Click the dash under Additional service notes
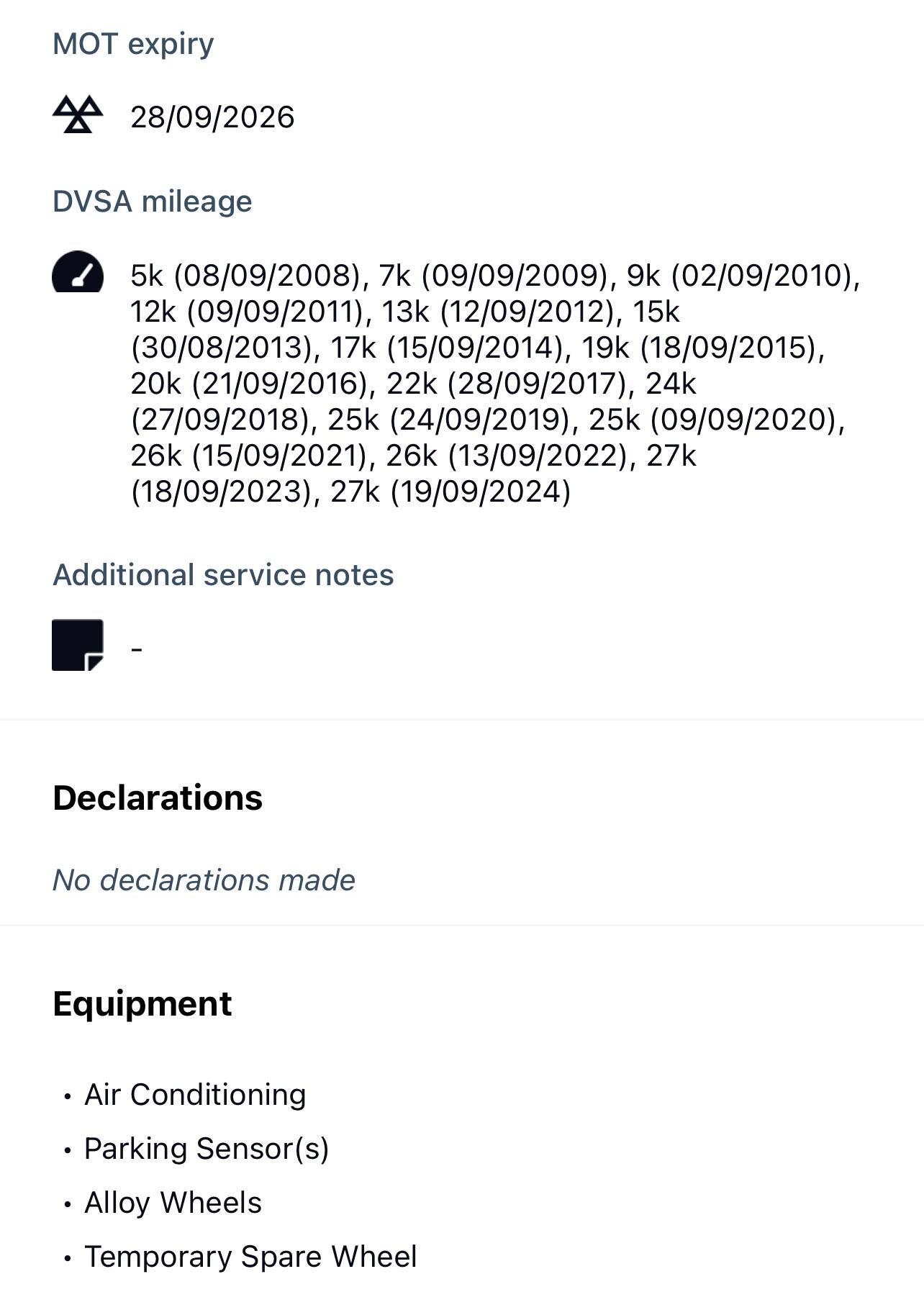Viewport: 924px width, 1292px height. click(137, 649)
